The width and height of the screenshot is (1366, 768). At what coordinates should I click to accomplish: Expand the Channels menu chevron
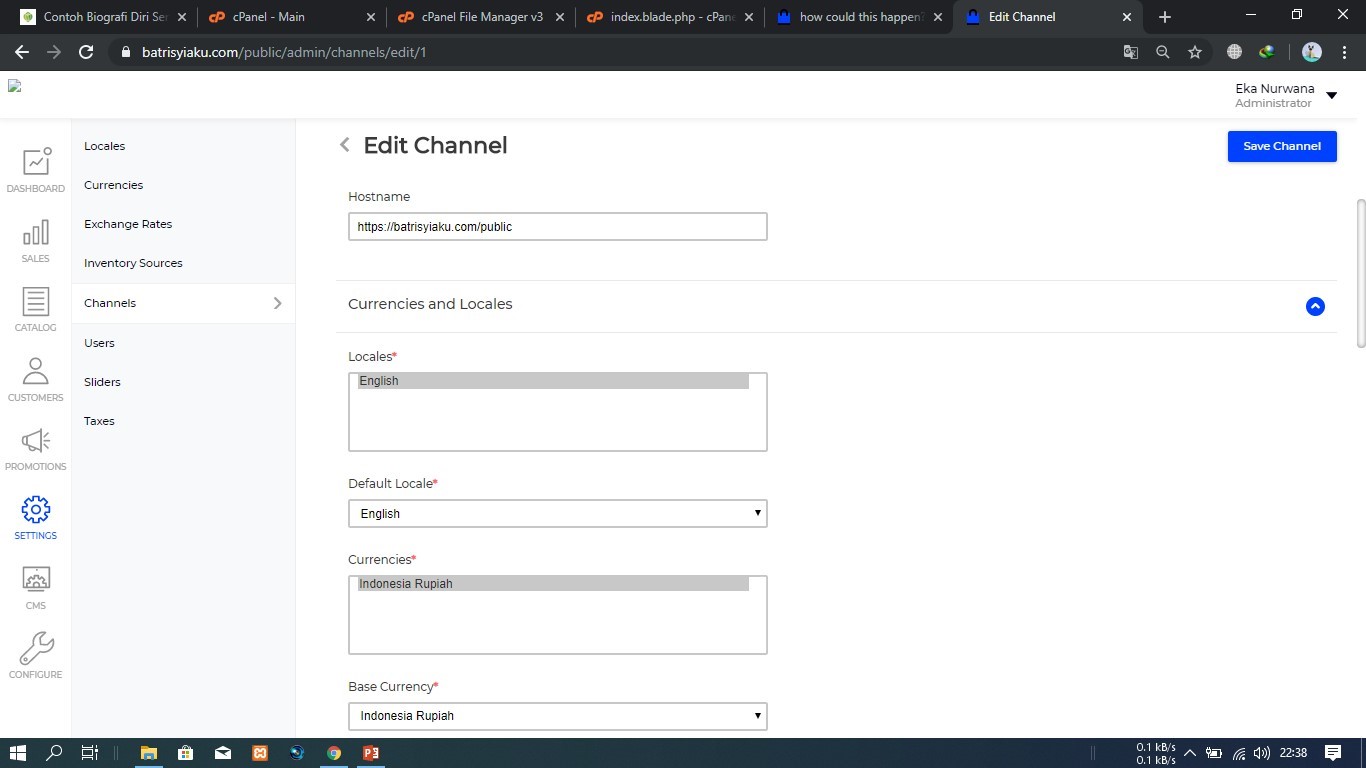point(277,303)
